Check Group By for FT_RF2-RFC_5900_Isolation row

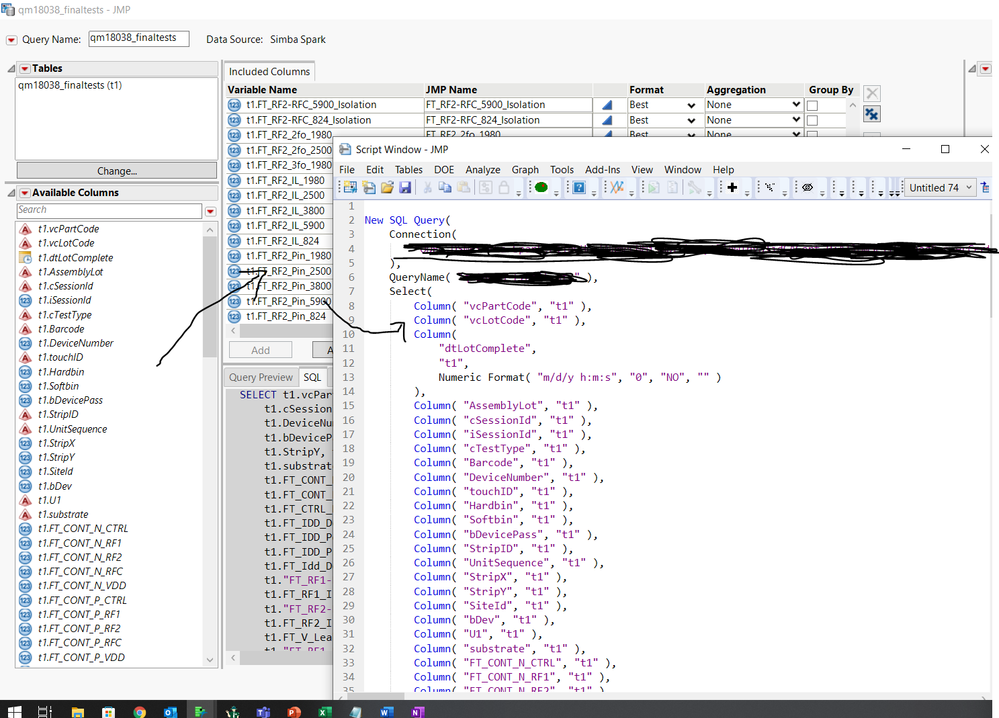point(813,105)
